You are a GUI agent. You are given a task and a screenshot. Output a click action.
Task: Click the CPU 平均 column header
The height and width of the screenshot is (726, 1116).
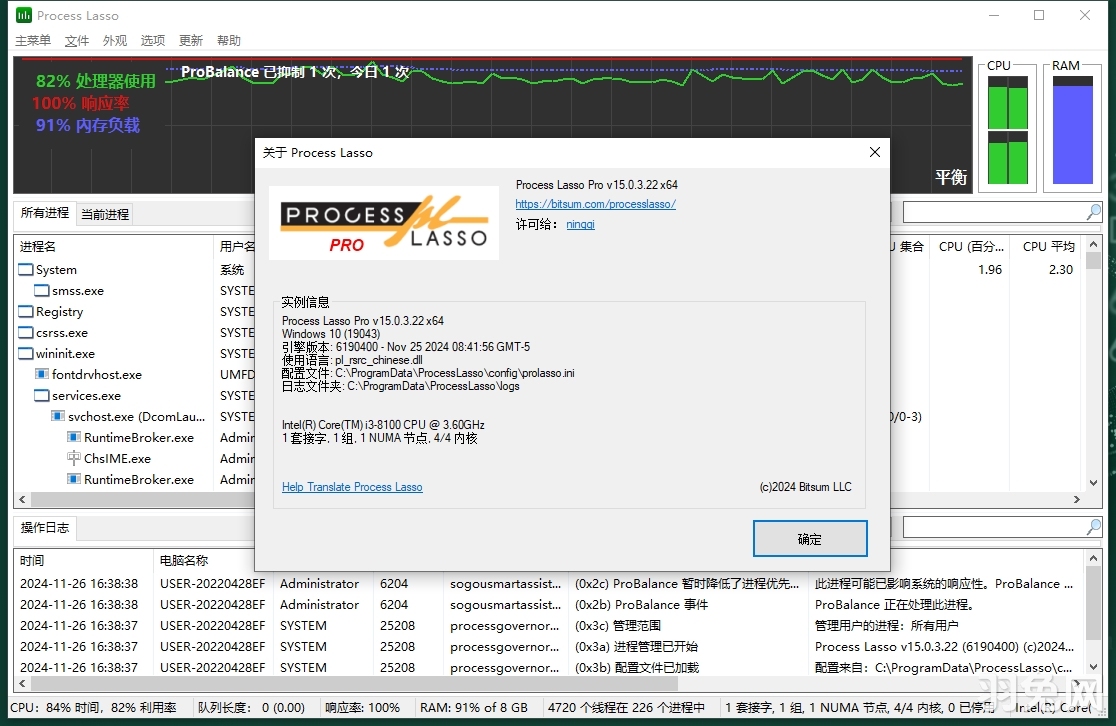pos(1049,246)
